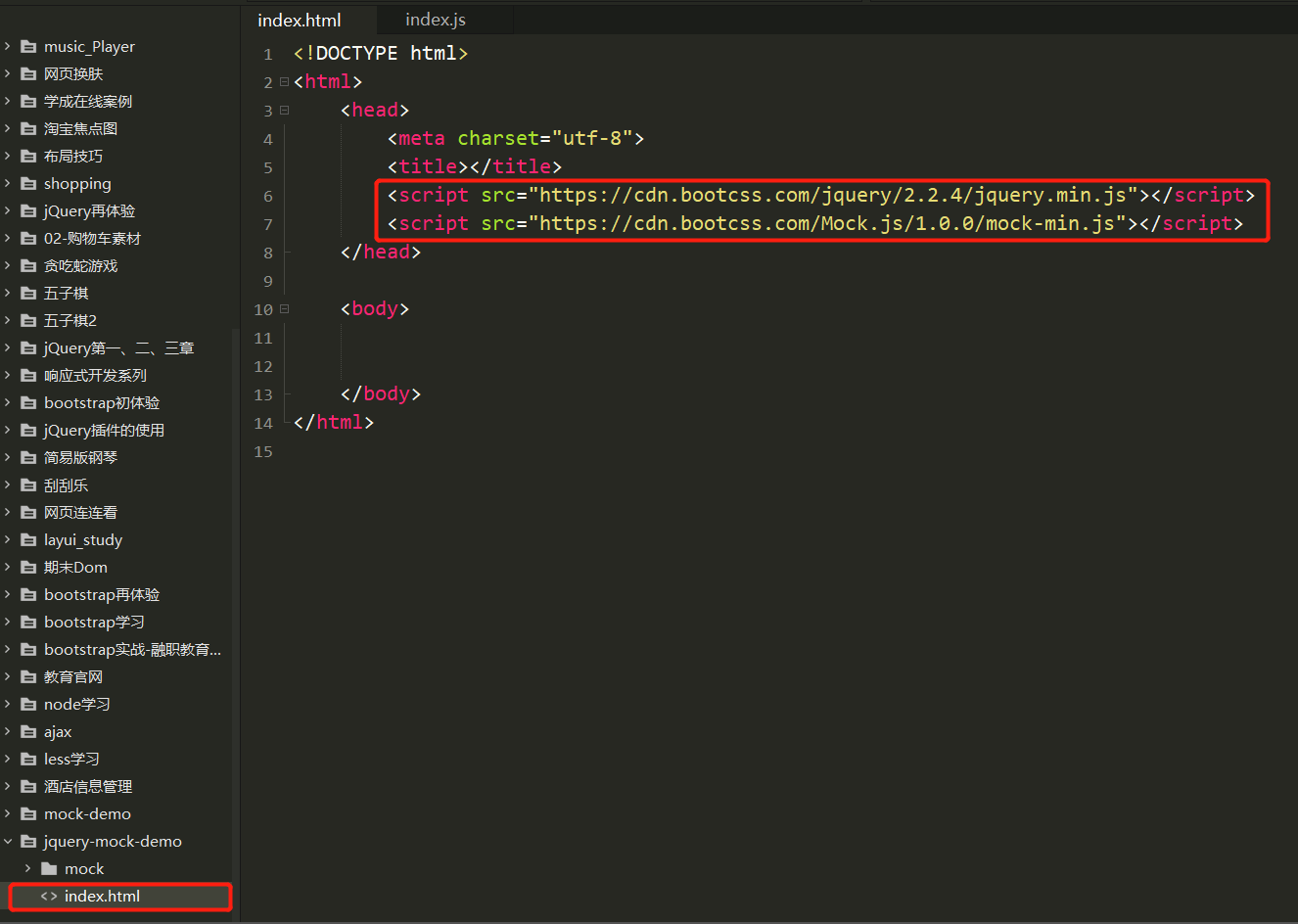This screenshot has width=1298, height=924.
Task: Click the folder icon of the mock-demo row
Action: point(28,813)
